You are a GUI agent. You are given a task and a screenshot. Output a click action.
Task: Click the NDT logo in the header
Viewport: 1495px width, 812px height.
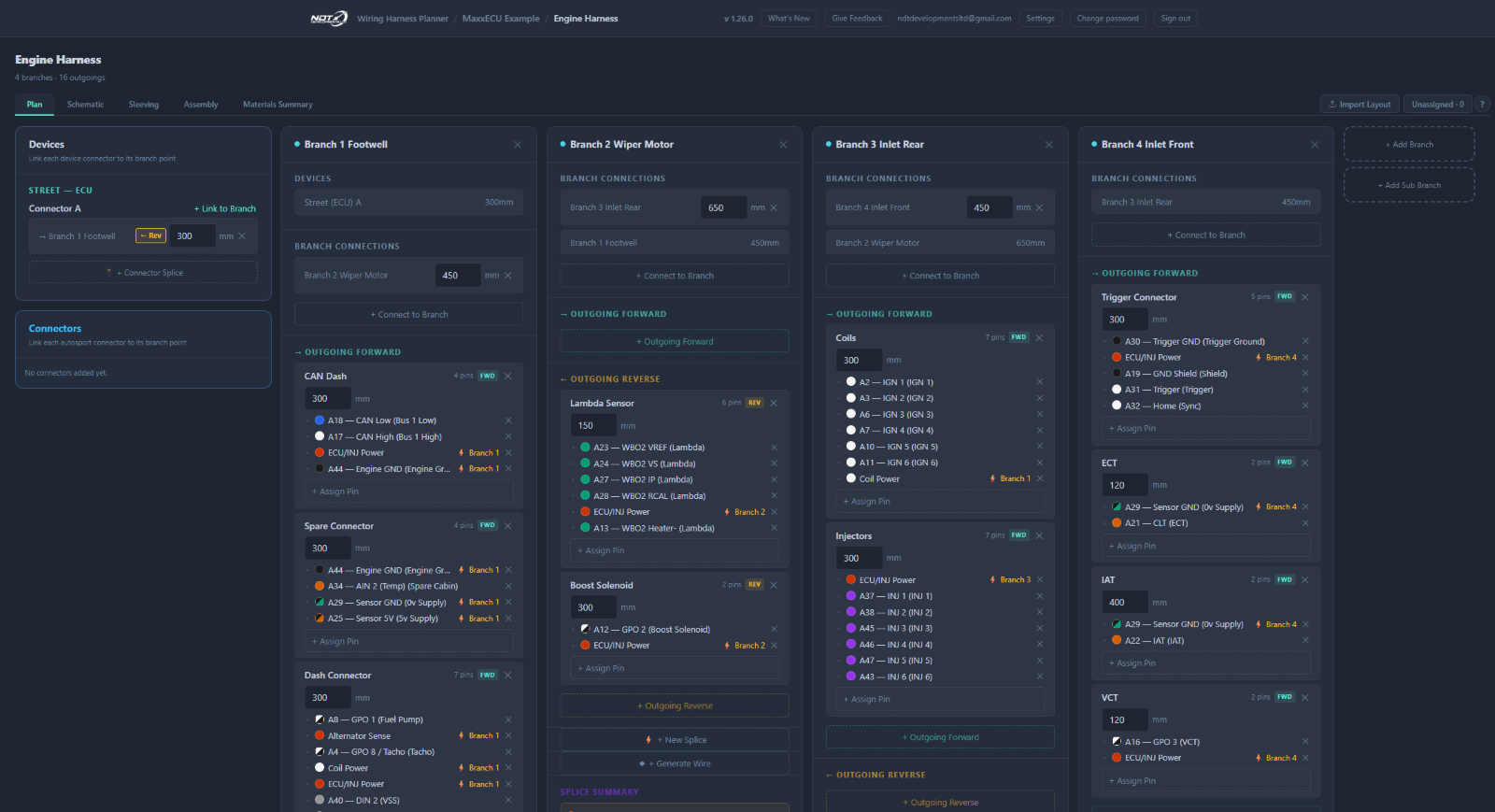coord(329,19)
